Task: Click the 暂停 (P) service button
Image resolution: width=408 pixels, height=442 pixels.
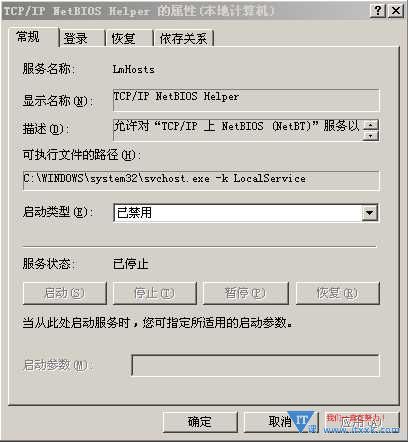Action: pyautogui.click(x=245, y=293)
